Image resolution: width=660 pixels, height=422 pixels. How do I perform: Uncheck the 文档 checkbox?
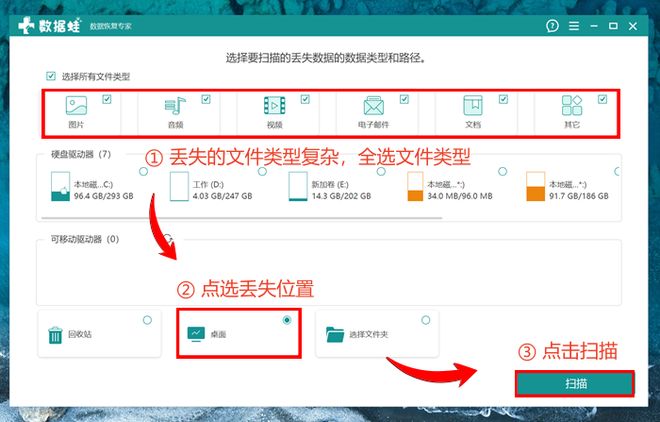coord(503,99)
